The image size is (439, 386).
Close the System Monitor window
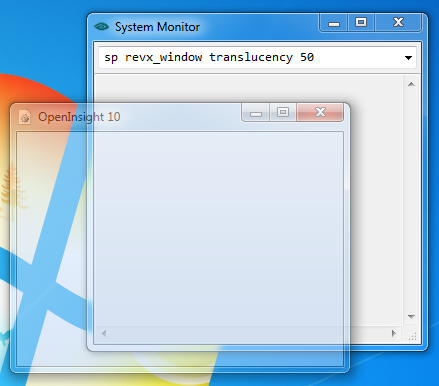coord(398,23)
